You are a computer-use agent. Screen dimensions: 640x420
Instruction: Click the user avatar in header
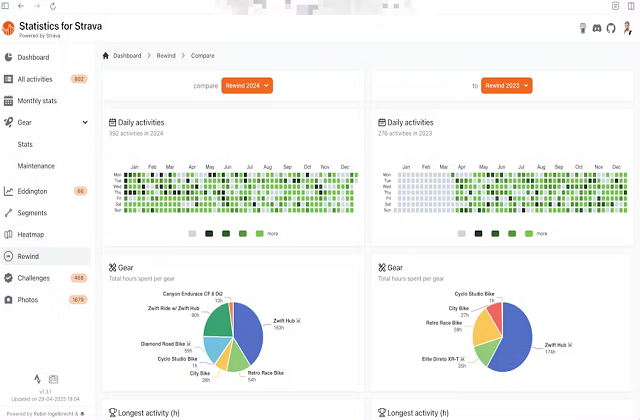pyautogui.click(x=627, y=28)
